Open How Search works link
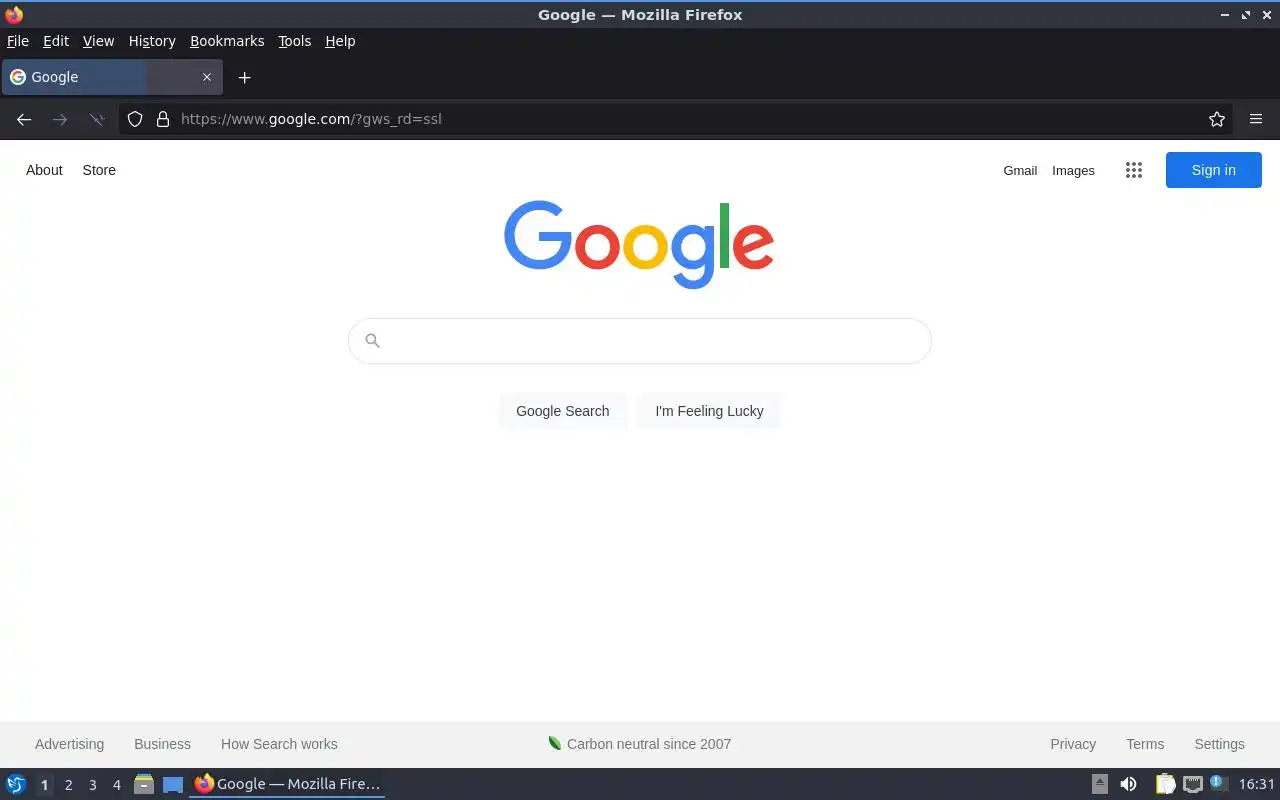Viewport: 1280px width, 800px height. point(279,744)
